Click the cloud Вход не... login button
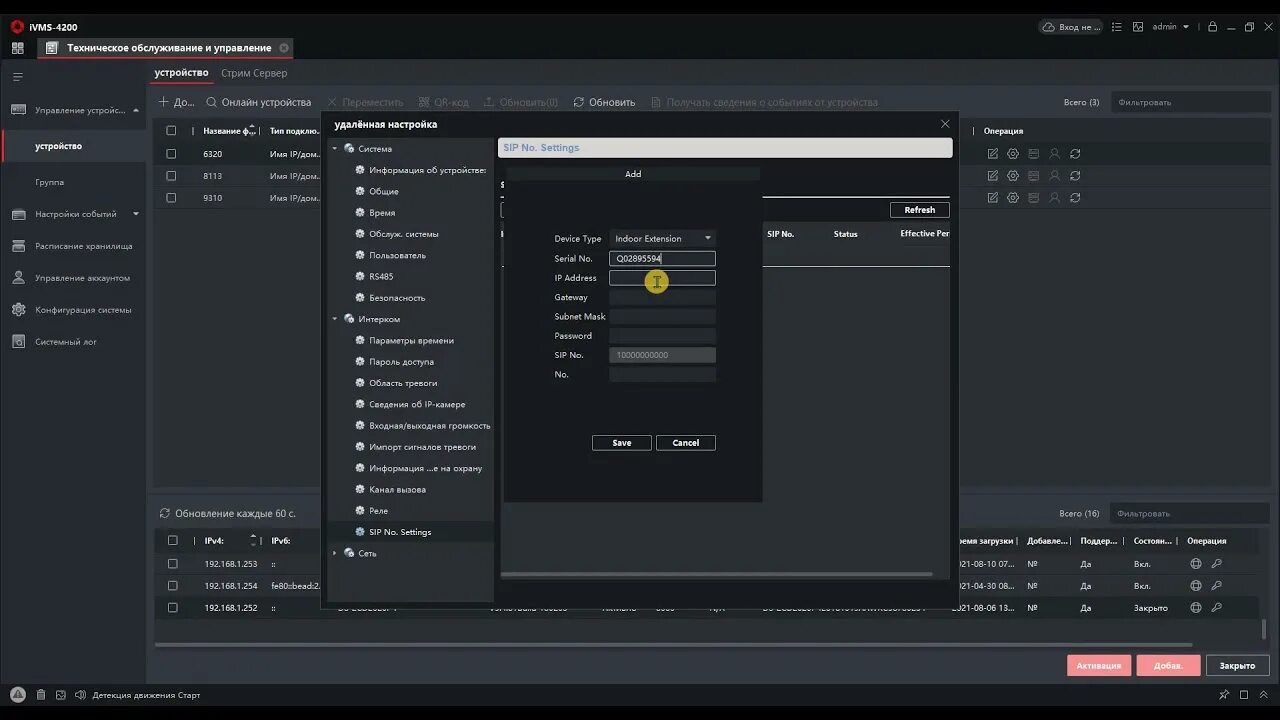 1070,27
